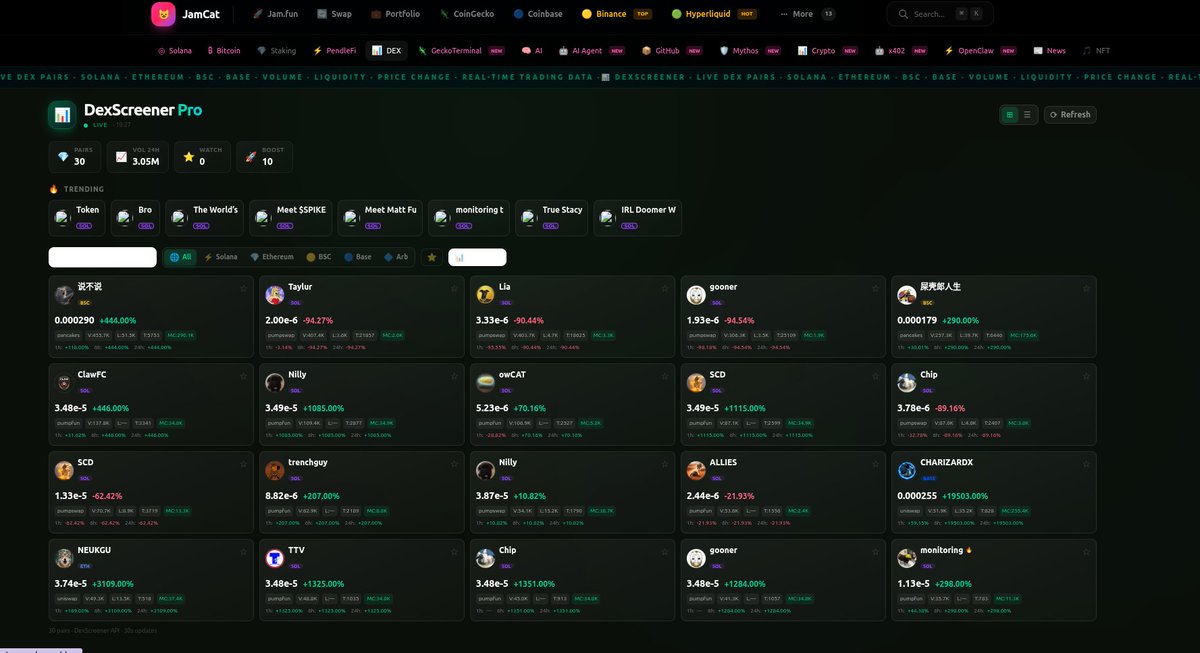Open trending item Bro
The image size is (1200, 653).
point(136,218)
